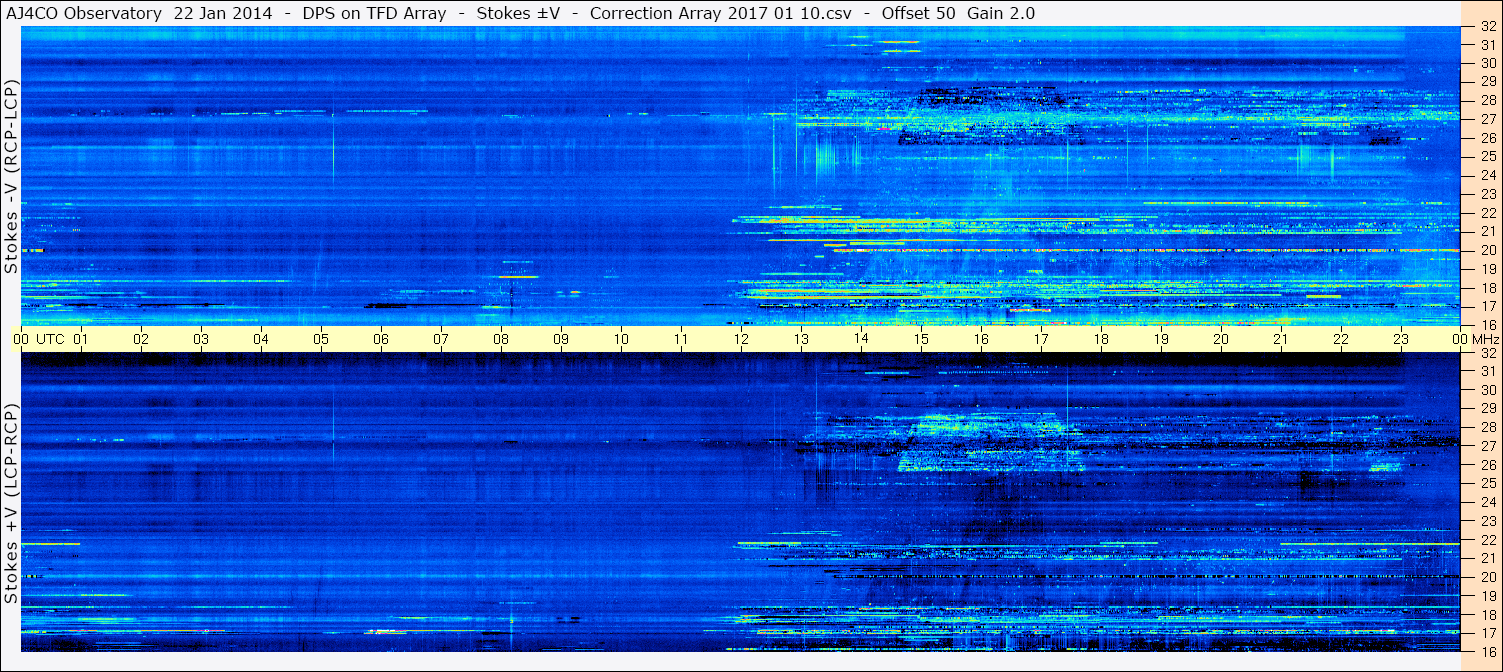Click the 15 hour time marker
Image resolution: width=1503 pixels, height=672 pixels.
click(921, 339)
